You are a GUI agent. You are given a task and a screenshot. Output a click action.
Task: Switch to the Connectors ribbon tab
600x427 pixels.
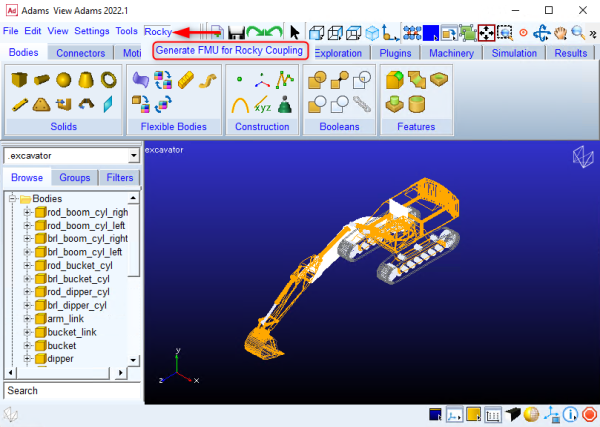[x=81, y=53]
